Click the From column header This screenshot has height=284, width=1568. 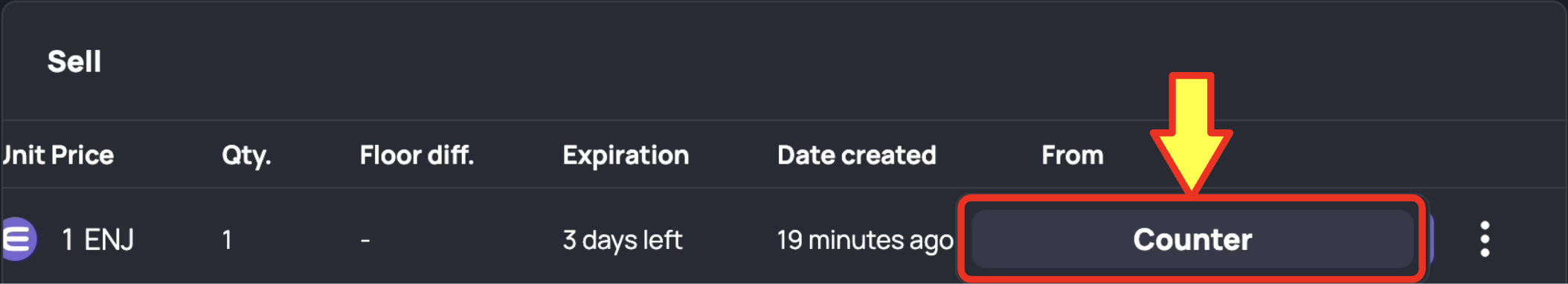[x=1072, y=155]
